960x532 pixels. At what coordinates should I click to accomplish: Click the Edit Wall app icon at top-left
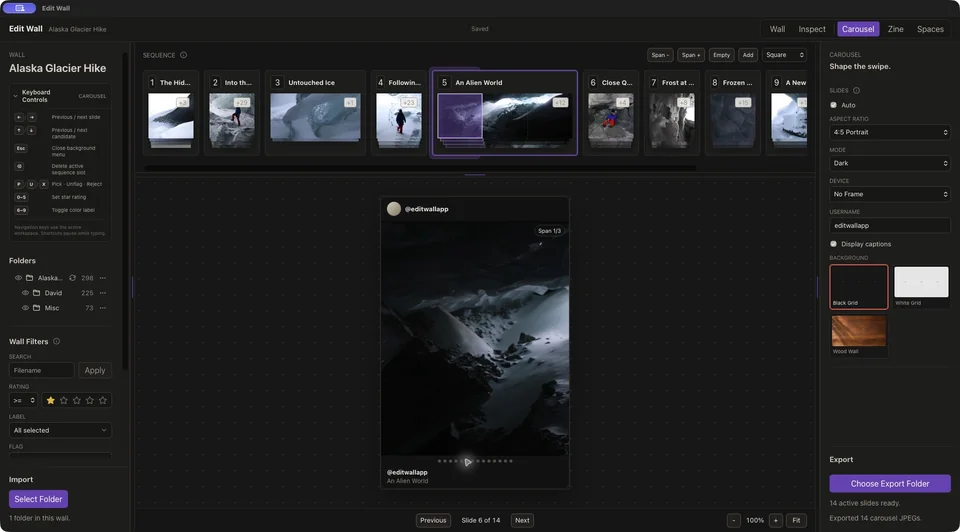click(x=20, y=8)
